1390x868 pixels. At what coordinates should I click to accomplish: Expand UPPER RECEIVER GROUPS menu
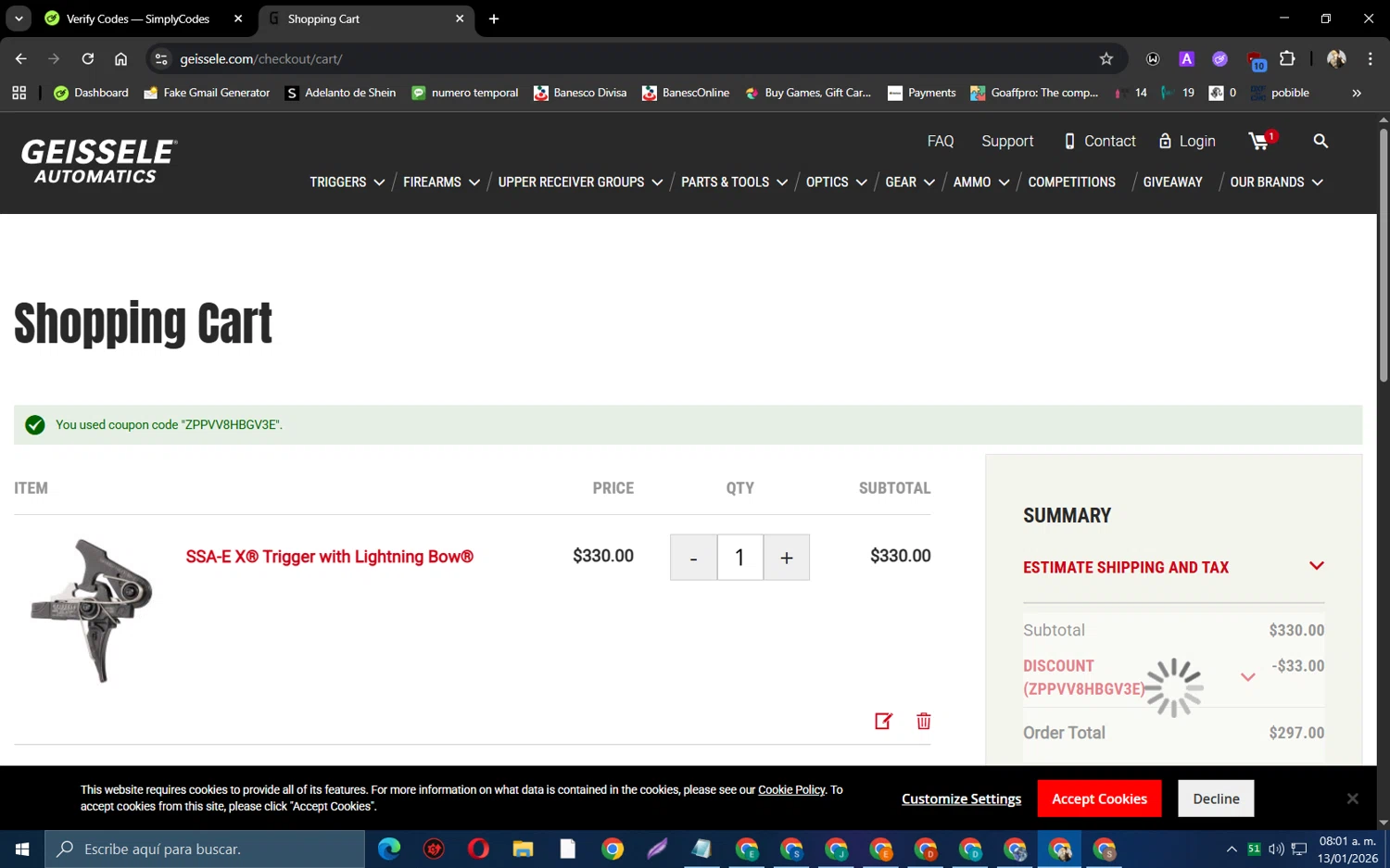point(580,182)
